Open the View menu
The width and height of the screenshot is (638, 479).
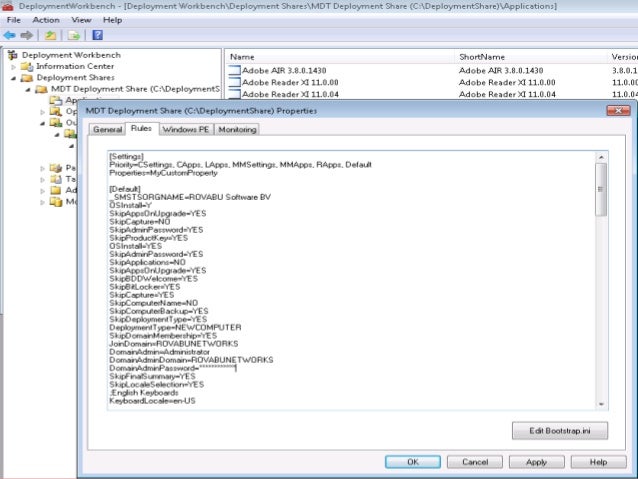81,20
